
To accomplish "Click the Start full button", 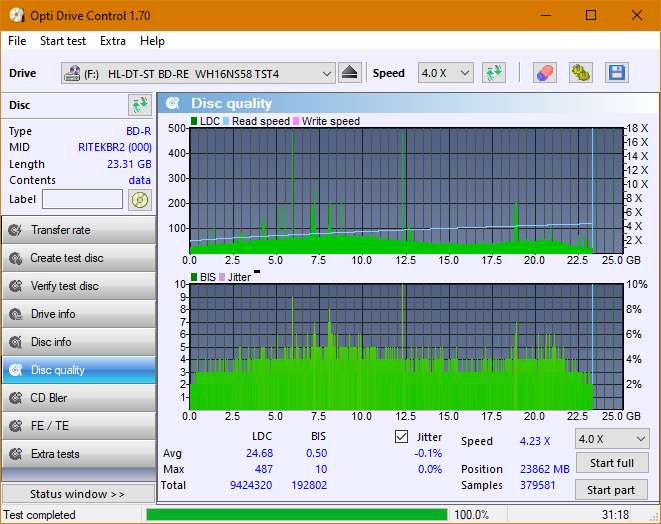I will click(x=611, y=463).
